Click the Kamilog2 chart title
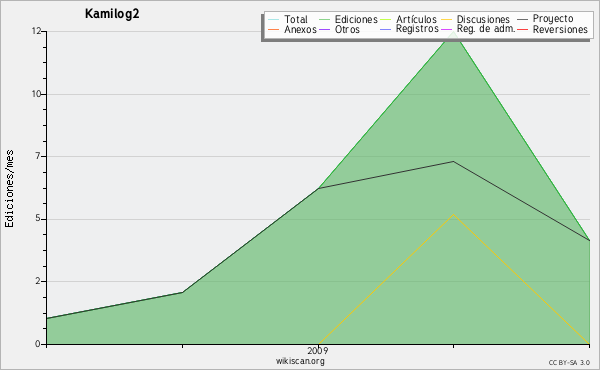 click(x=112, y=14)
